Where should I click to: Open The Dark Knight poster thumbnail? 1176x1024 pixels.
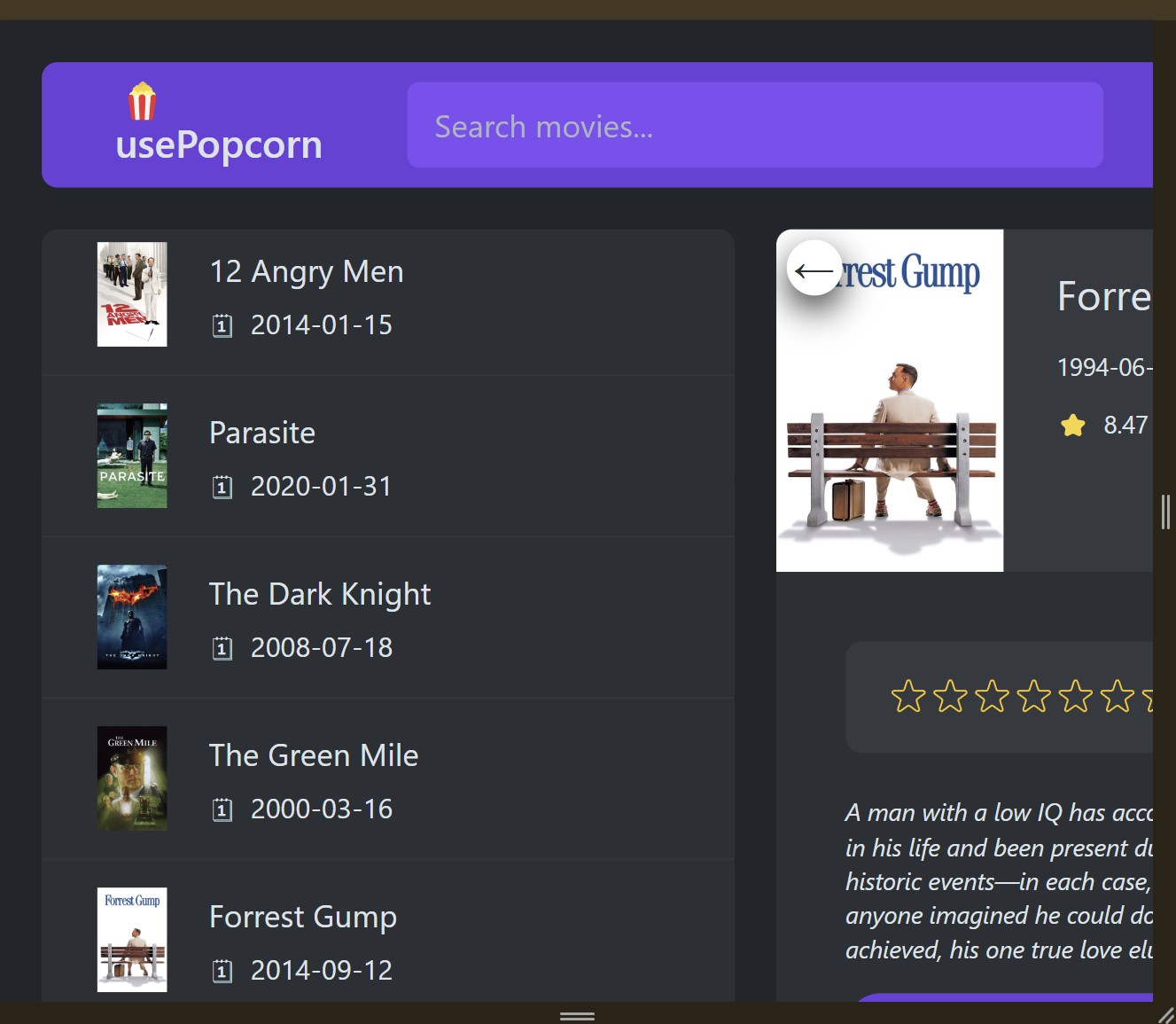pos(132,617)
